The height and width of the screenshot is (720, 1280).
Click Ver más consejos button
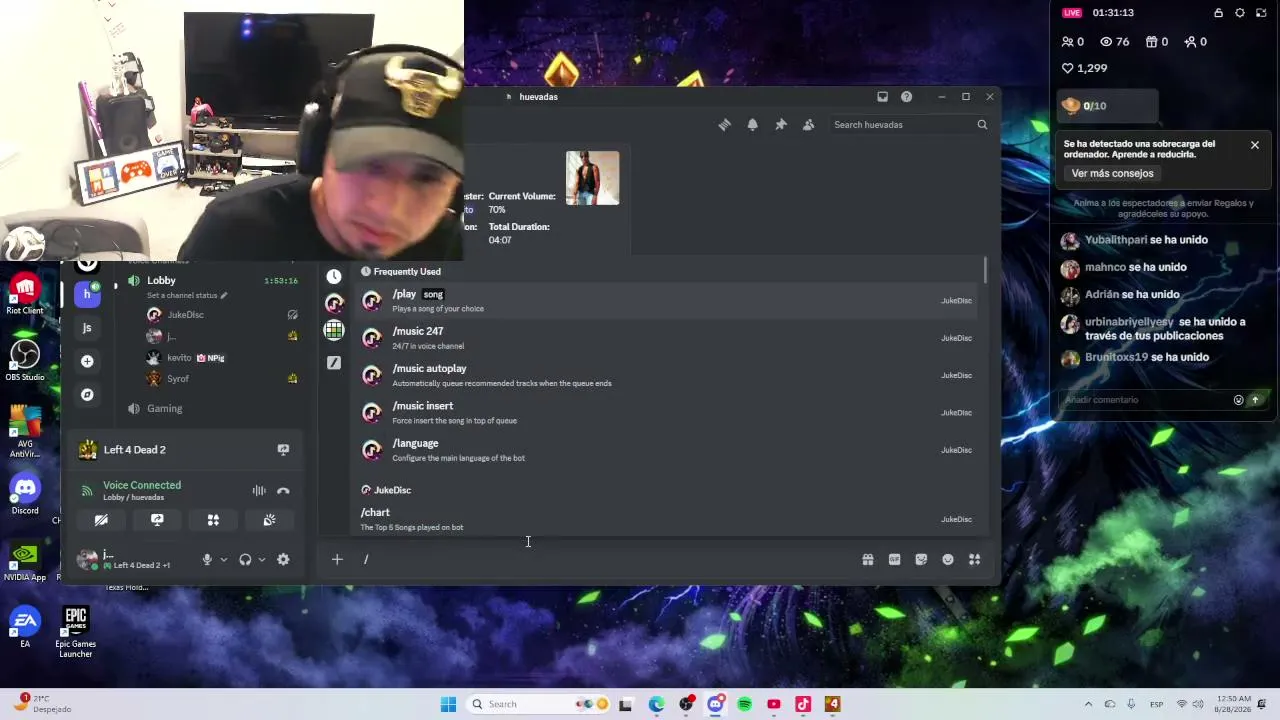click(1112, 173)
